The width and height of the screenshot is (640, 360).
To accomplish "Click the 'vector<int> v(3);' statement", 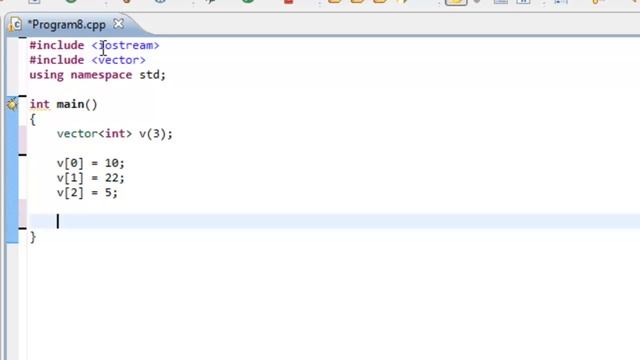I will (x=115, y=134).
